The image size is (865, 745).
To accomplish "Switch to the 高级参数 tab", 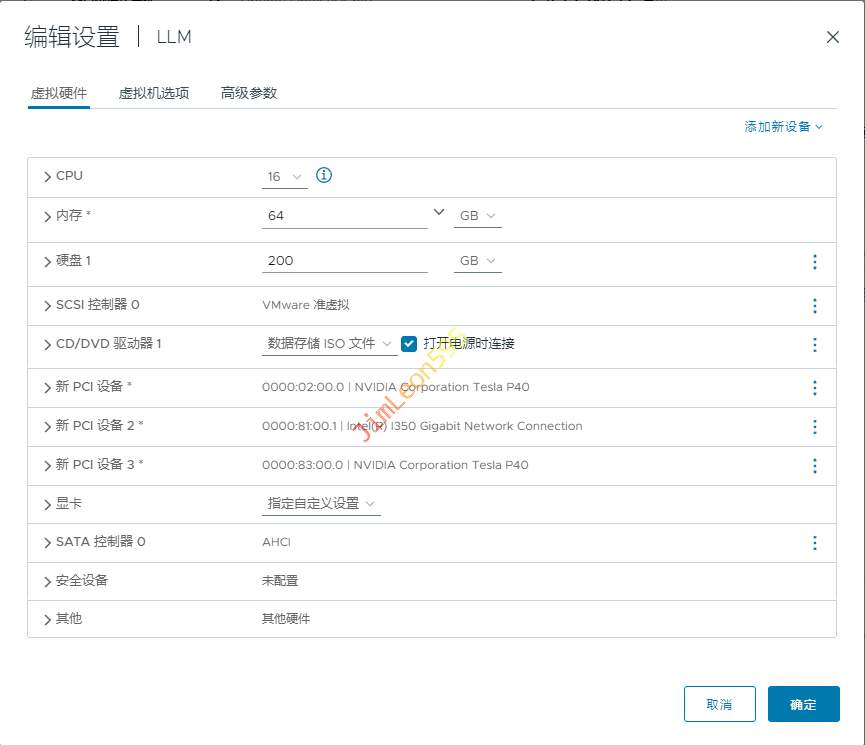I will [x=249, y=93].
